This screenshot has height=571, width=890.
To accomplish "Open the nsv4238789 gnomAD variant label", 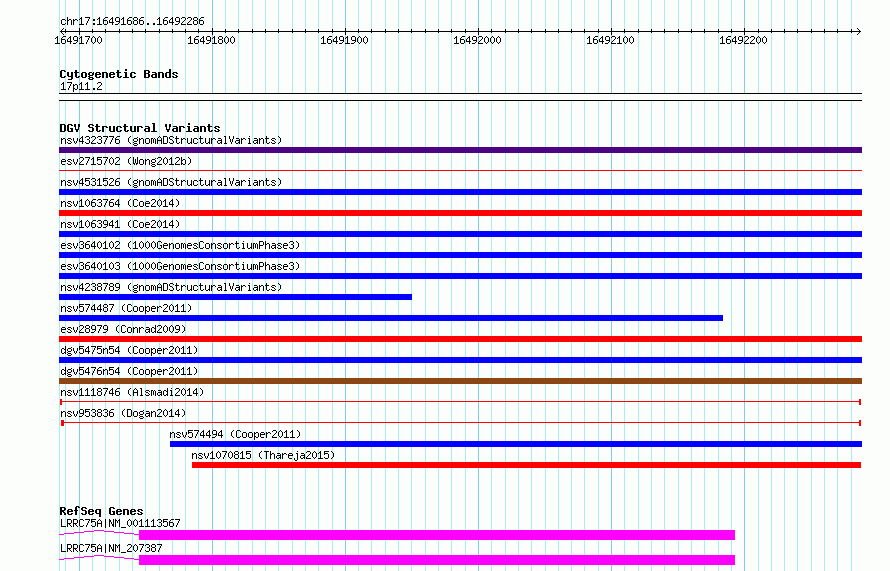I will pyautogui.click(x=171, y=287).
